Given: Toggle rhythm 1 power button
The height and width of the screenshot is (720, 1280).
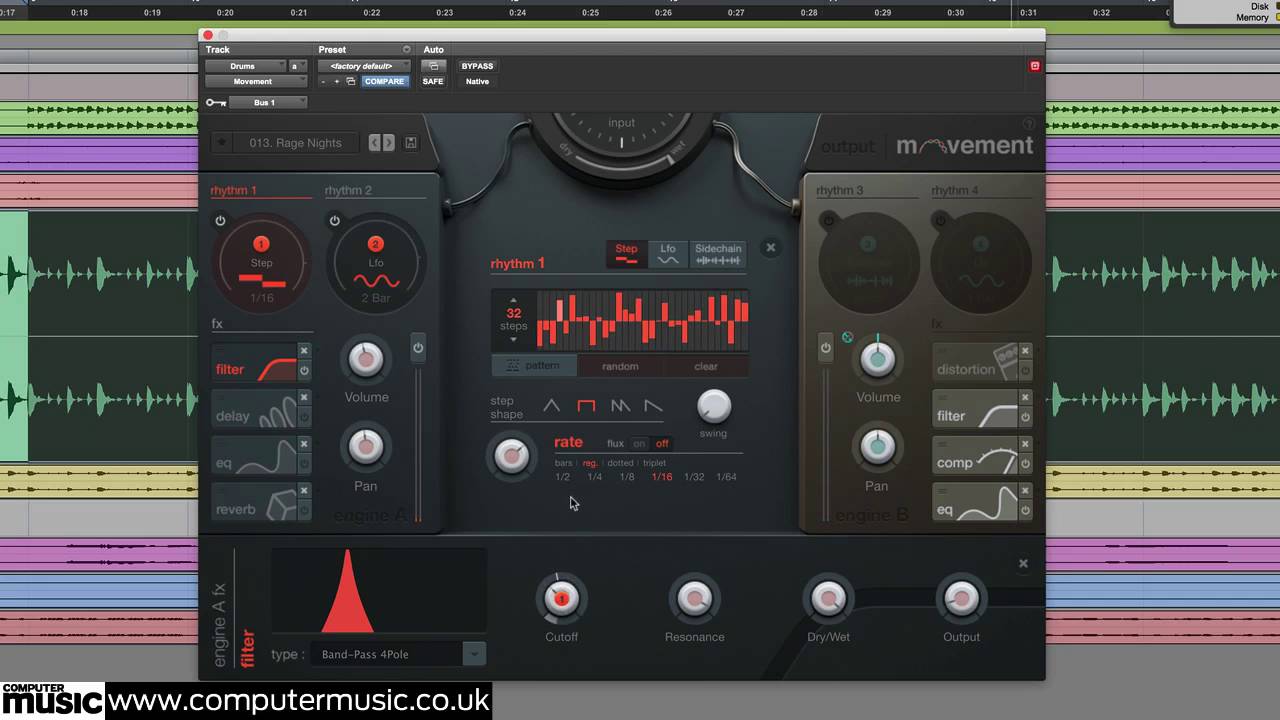Looking at the screenshot, I should pos(220,220).
